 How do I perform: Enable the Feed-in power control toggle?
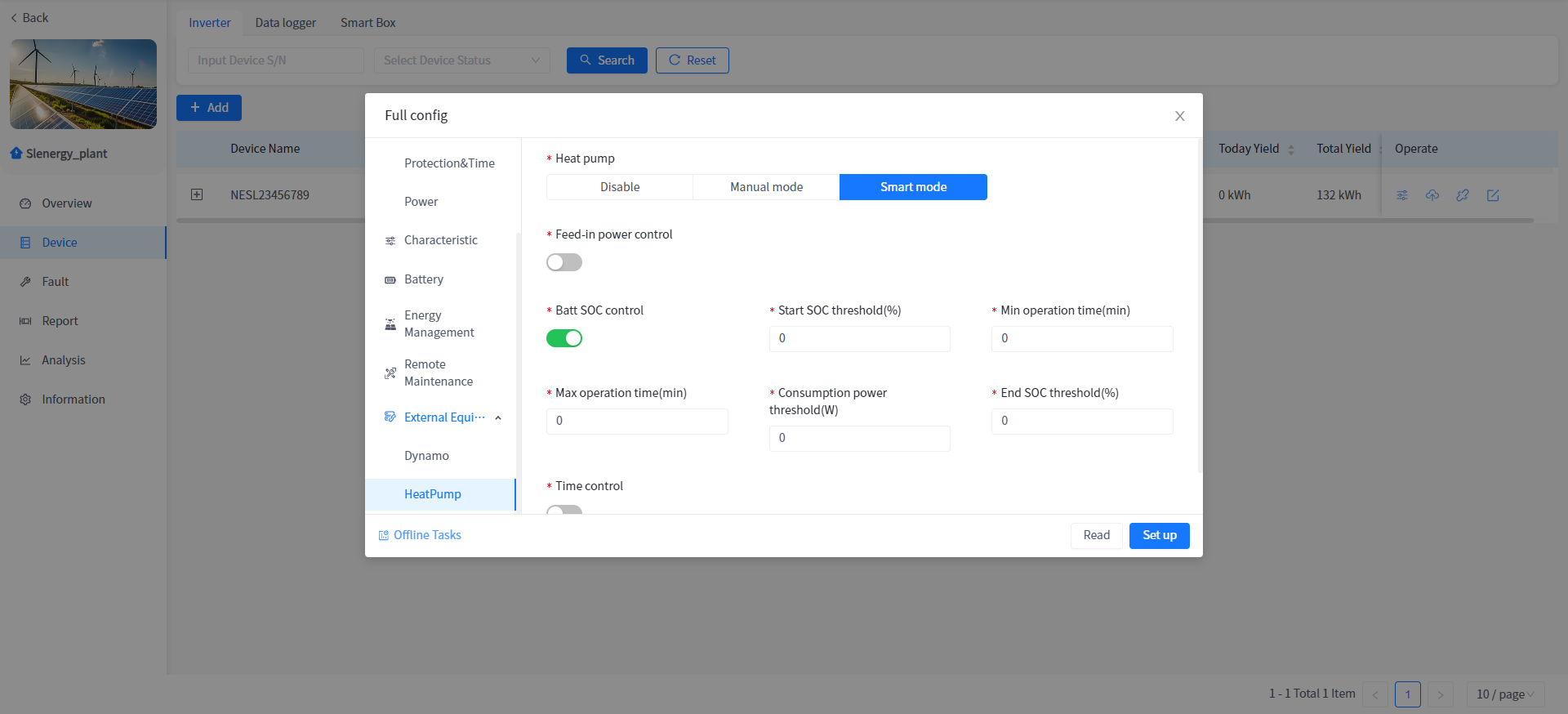pos(564,262)
